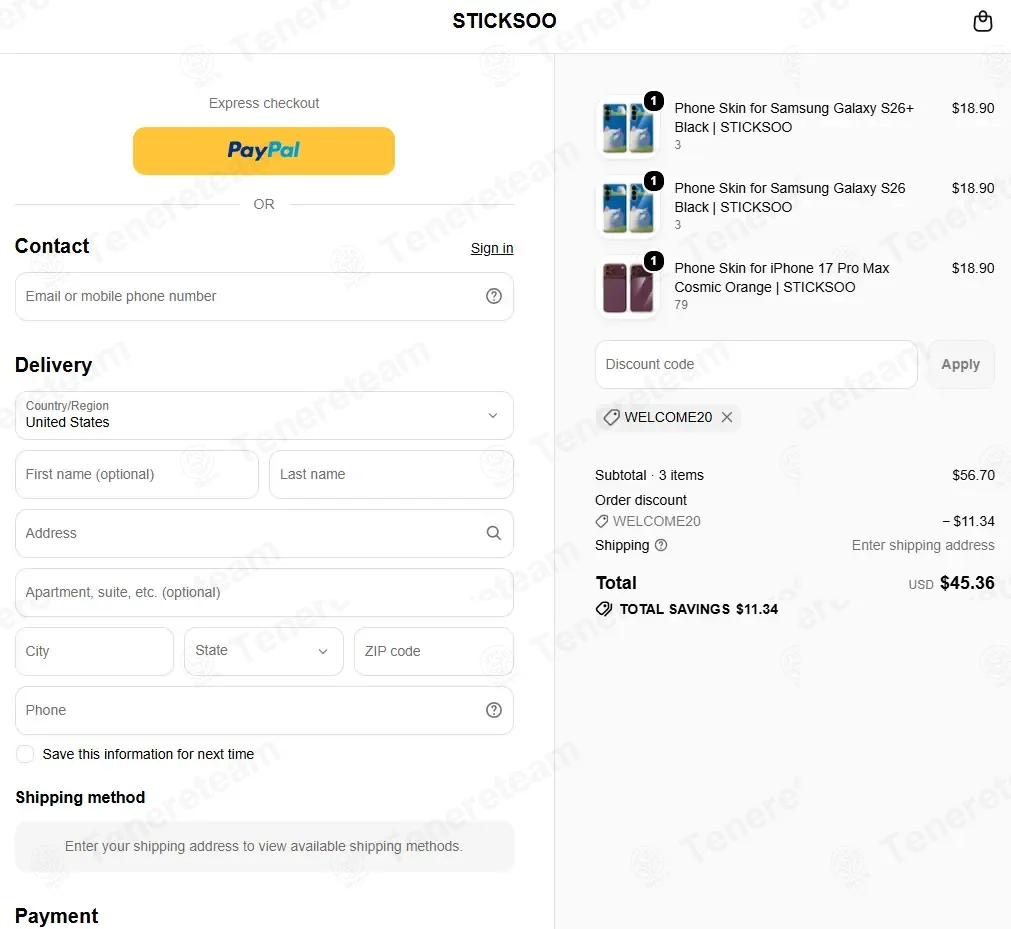This screenshot has height=929, width=1011.
Task: Click the iPhone 17 Pro Max skin thumbnail
Action: pos(628,286)
